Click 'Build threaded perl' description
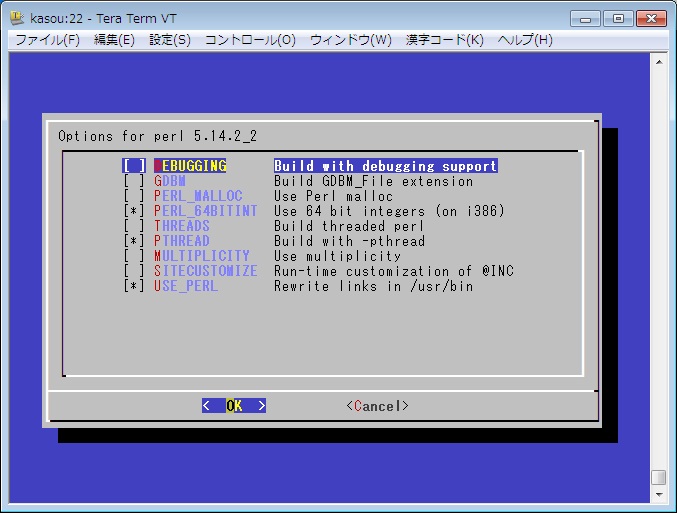 click(349, 226)
